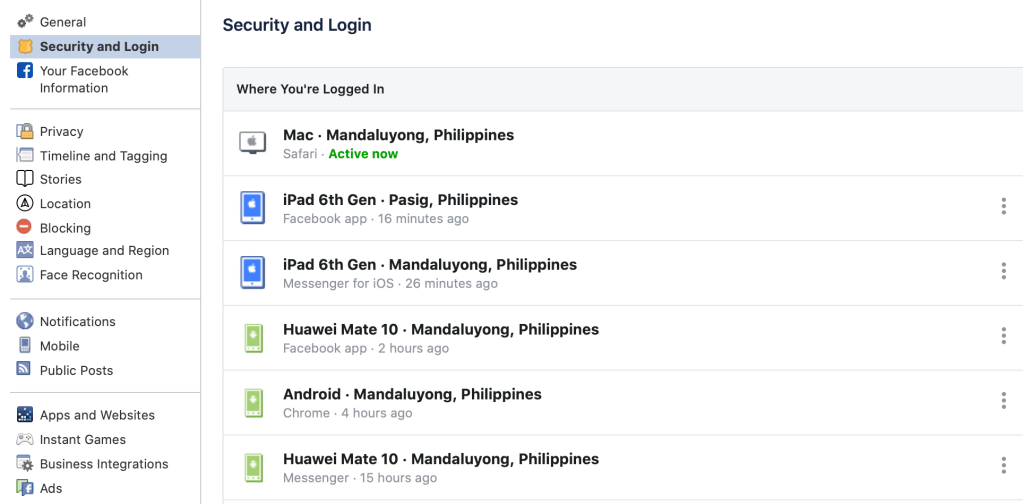
Task: Select the Huawei Mate 10 Facebook app session
Action: [x=440, y=337]
